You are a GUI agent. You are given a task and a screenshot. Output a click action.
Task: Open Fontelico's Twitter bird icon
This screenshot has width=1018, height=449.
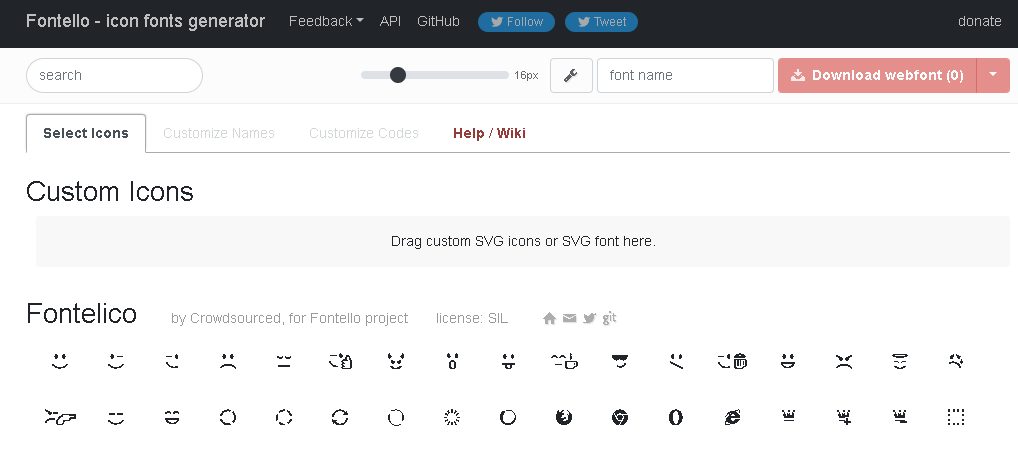click(x=589, y=319)
